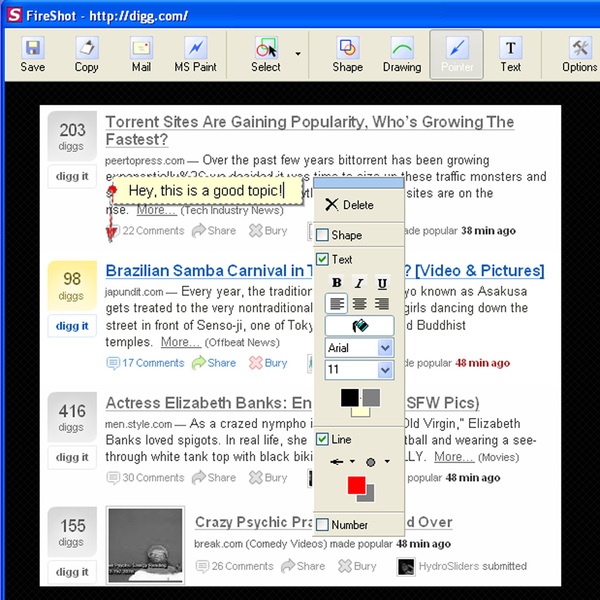Open the font size 11 dropdown
This screenshot has width=600, height=600.
[x=385, y=370]
